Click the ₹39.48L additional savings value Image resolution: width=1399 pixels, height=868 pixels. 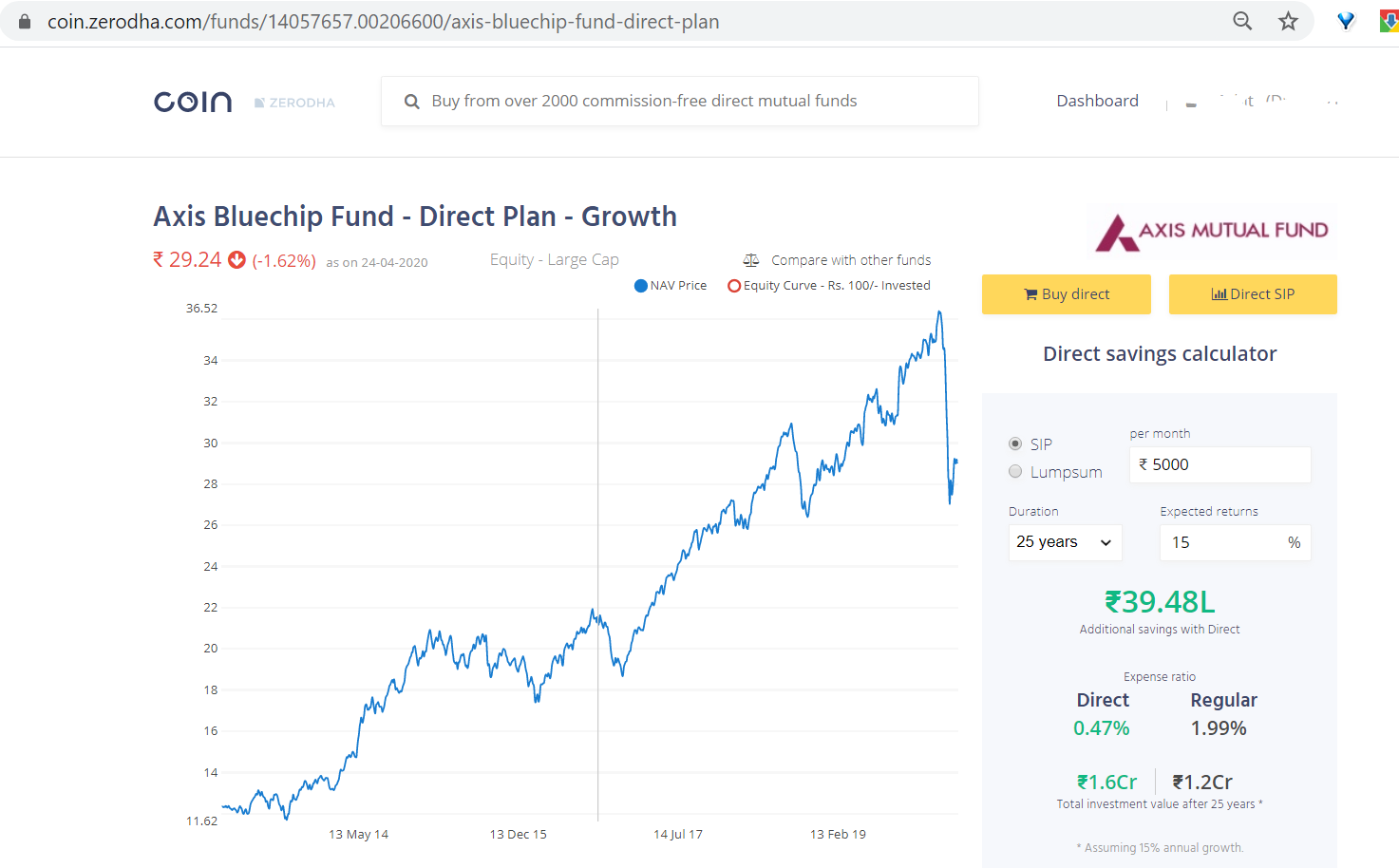1160,602
